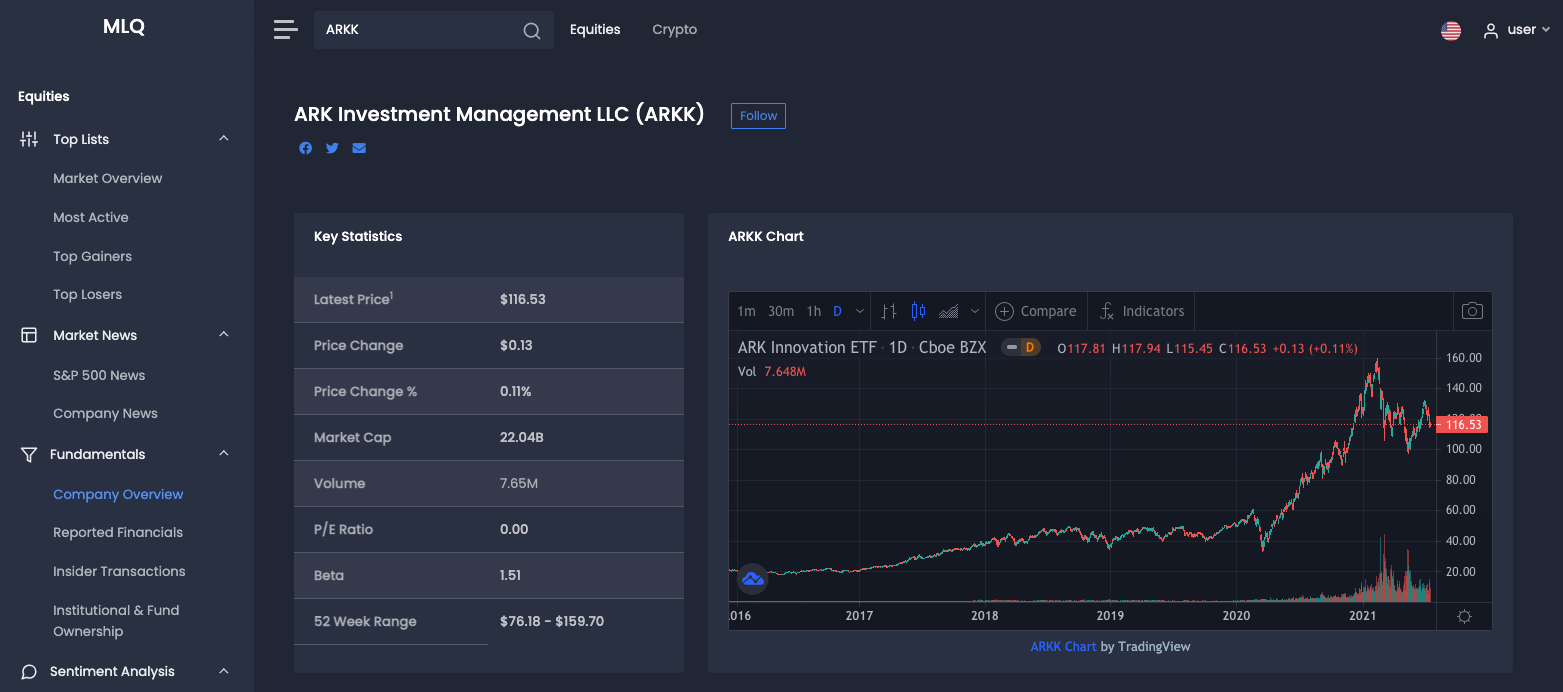This screenshot has height=692, width=1563.
Task: Open the Indicators fx button
Action: click(1141, 311)
